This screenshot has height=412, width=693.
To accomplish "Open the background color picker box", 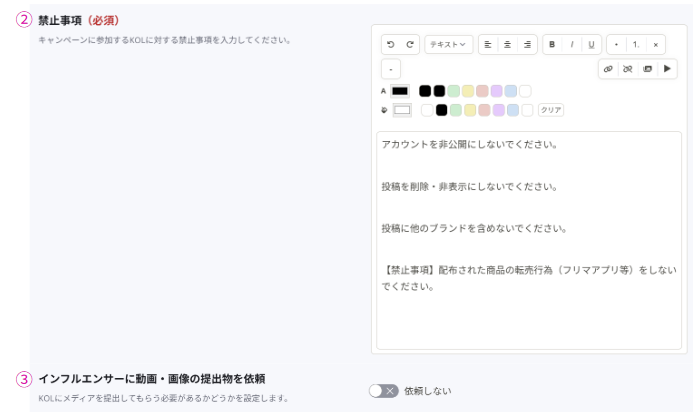I will click(x=402, y=110).
